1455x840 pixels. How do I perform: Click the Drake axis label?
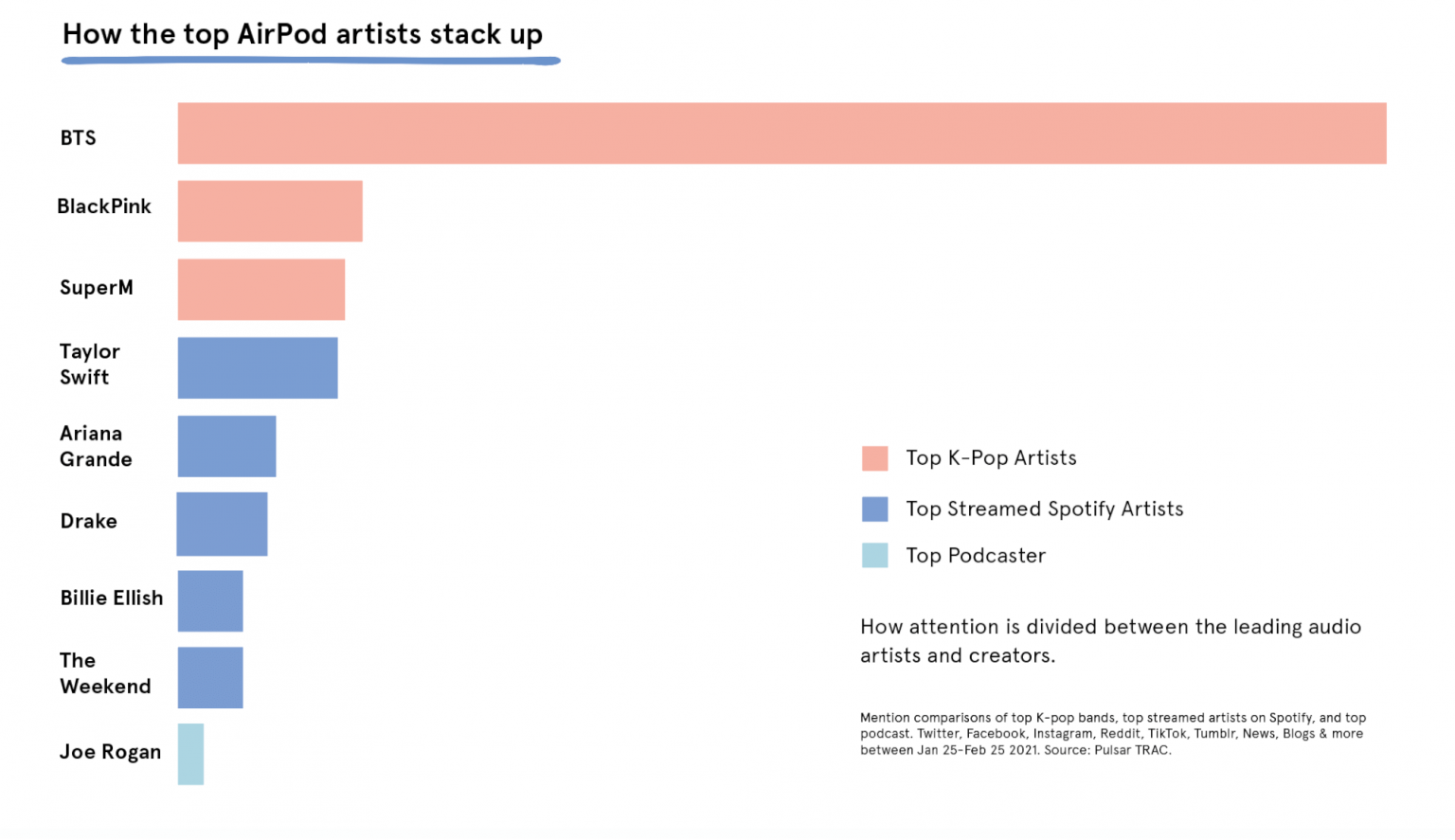click(89, 522)
